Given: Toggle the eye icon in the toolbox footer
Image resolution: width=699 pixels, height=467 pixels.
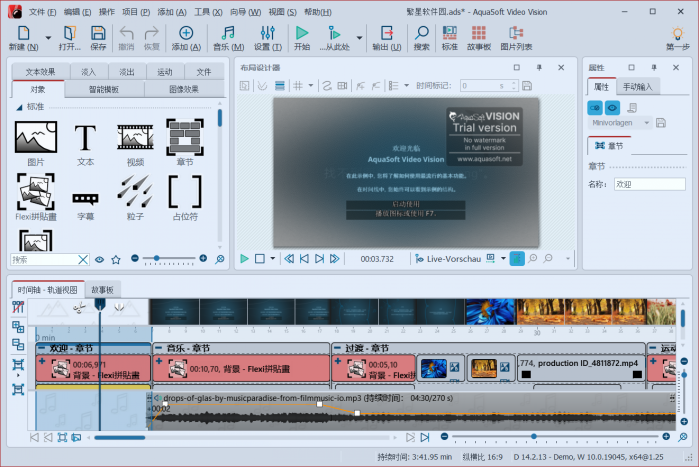Looking at the screenshot, I should click(x=99, y=259).
